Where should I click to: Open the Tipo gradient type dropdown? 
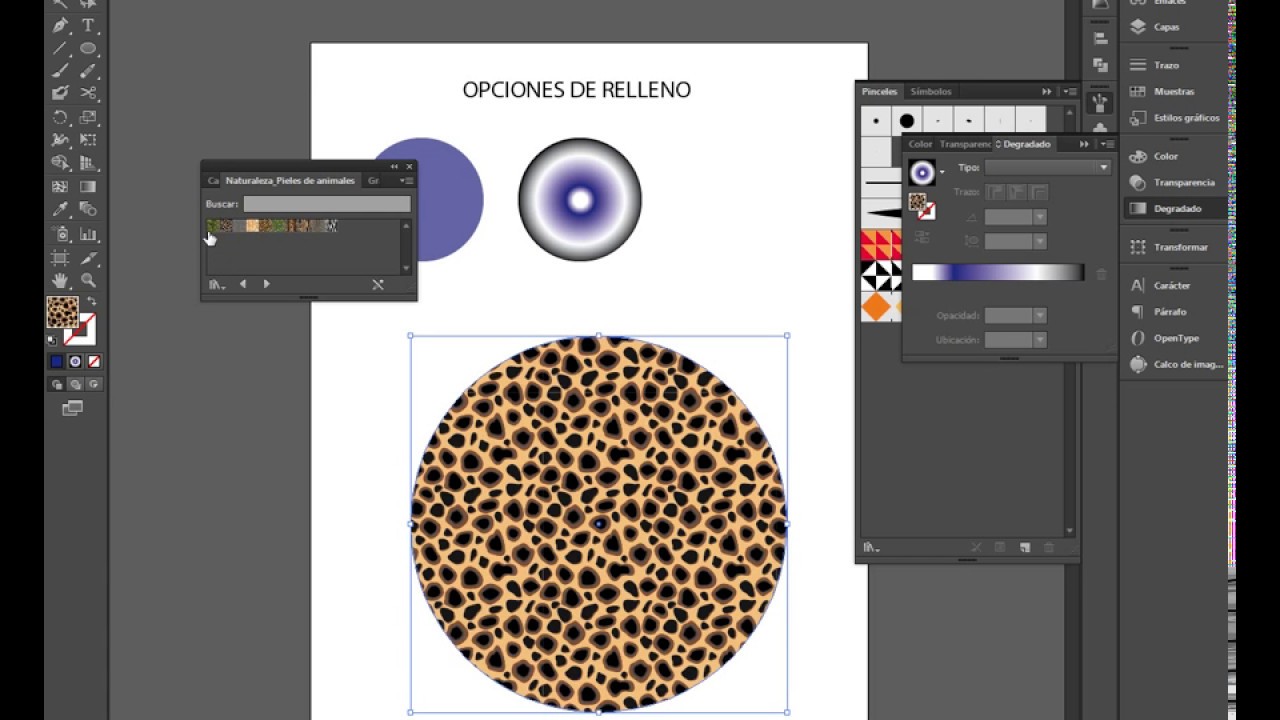click(1048, 168)
